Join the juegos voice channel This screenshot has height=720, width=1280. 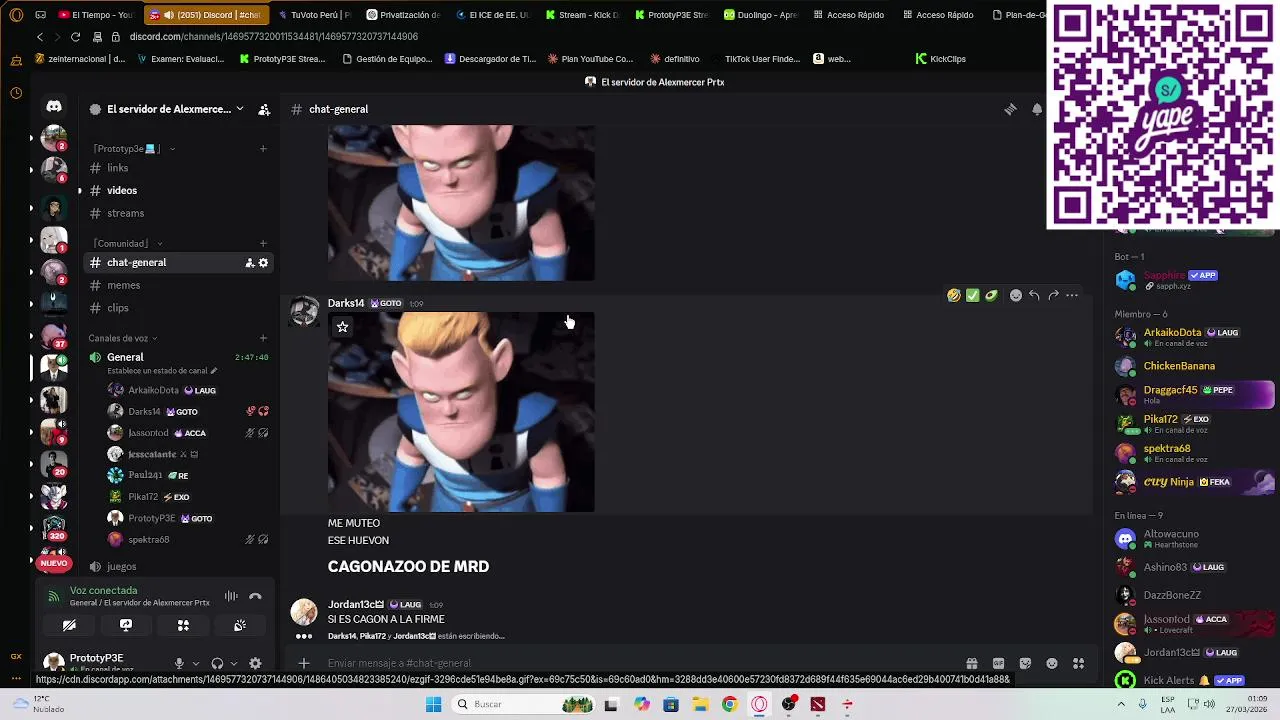178,566
